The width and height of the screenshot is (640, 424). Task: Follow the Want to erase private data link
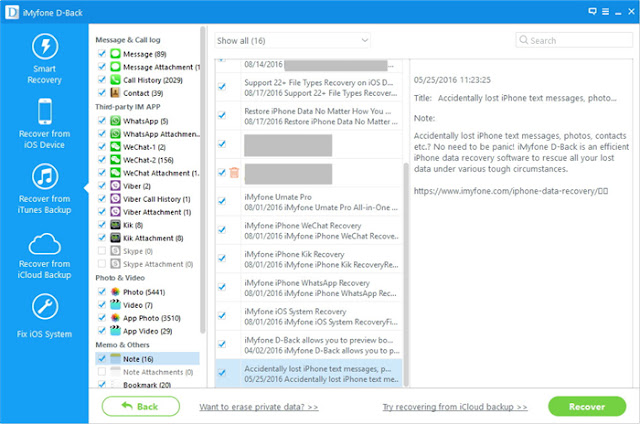259,407
